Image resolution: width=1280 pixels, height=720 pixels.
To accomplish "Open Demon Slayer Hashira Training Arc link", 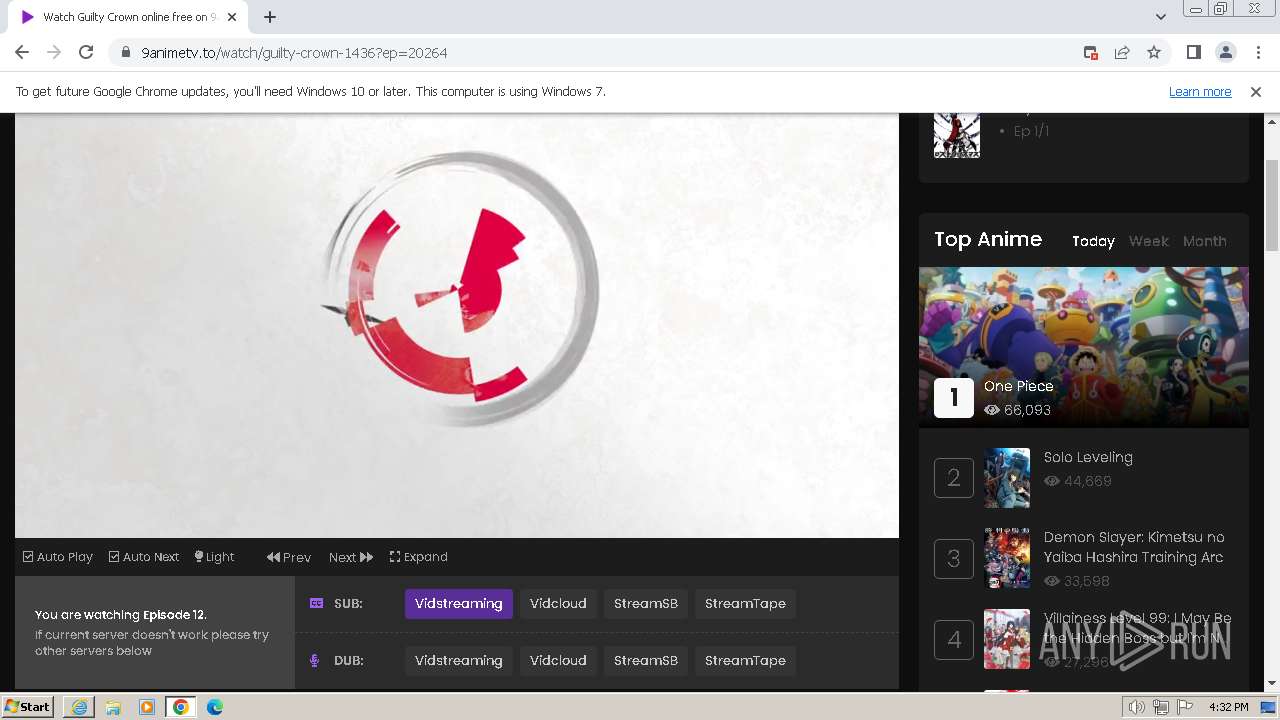I will [x=1134, y=547].
